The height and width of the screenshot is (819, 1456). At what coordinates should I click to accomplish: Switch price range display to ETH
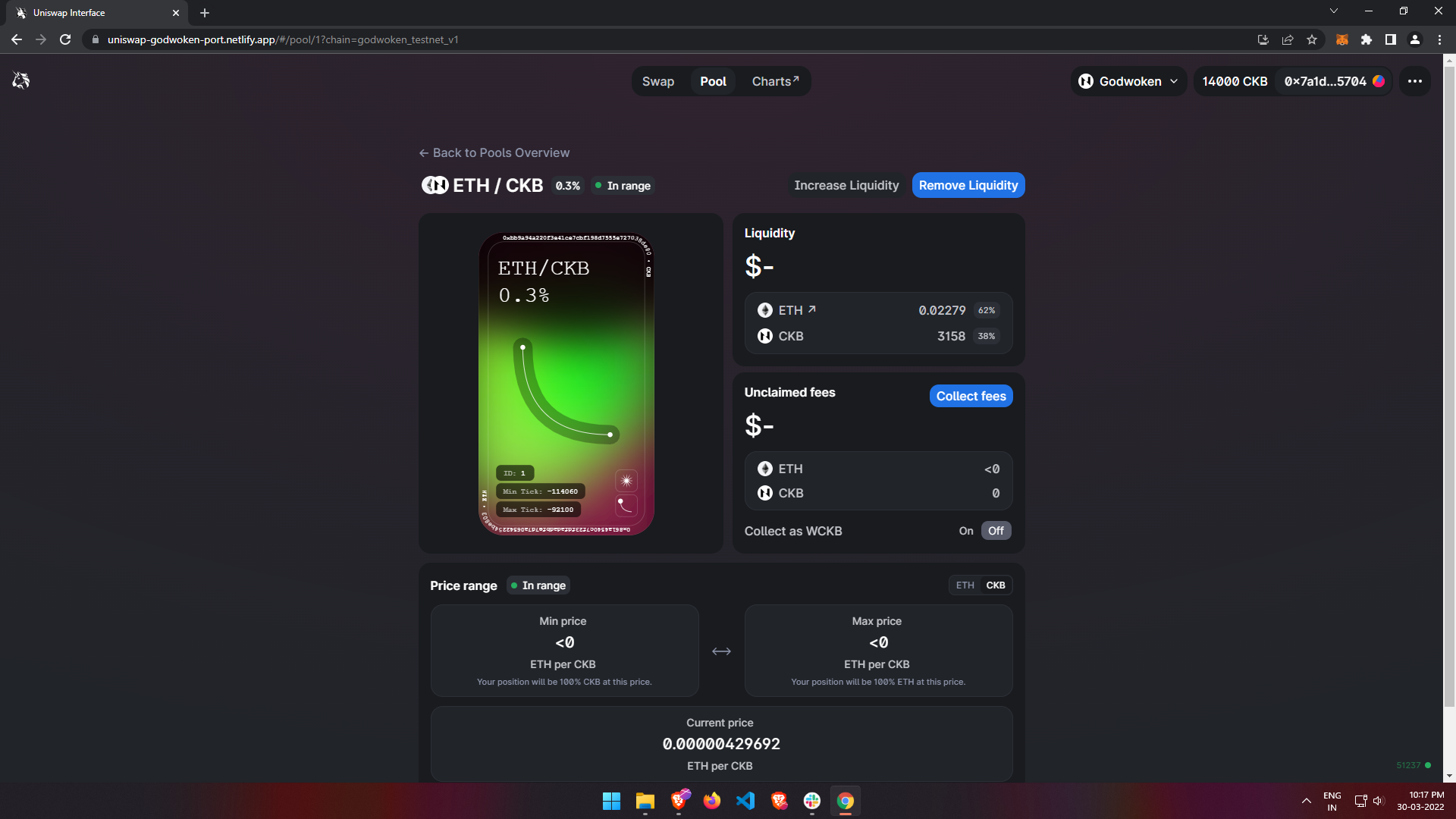pyautogui.click(x=965, y=585)
